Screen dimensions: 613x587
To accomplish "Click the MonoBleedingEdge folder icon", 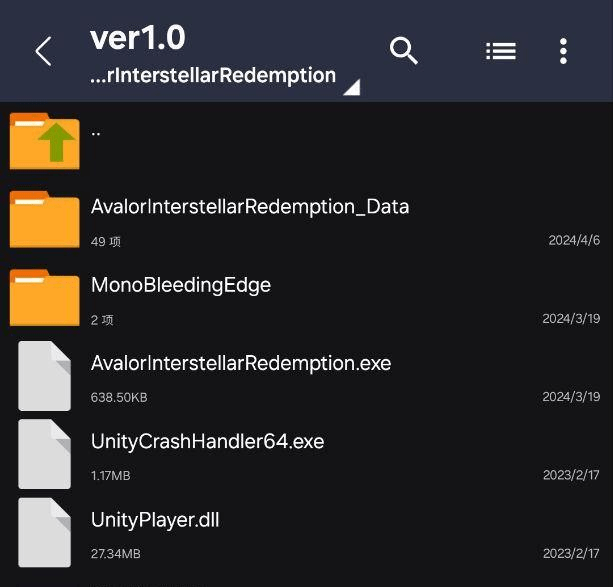I will click(x=45, y=297).
